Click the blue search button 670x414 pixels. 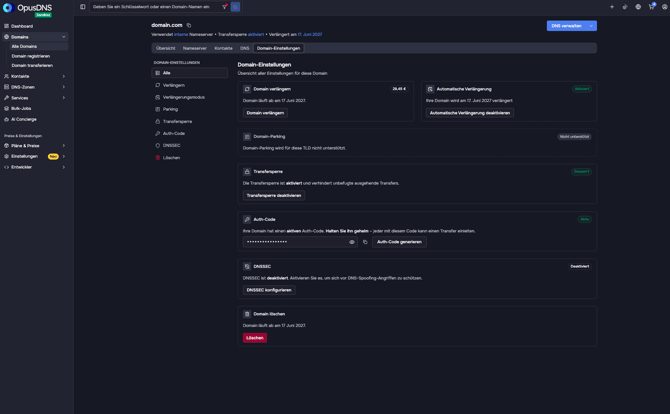[x=235, y=7]
